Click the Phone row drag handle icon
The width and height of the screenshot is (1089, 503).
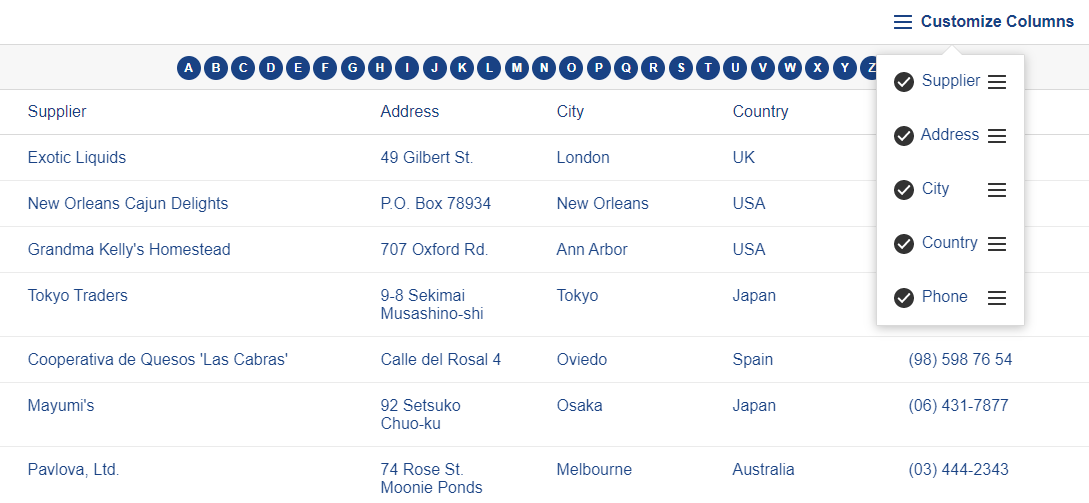[x=996, y=298]
